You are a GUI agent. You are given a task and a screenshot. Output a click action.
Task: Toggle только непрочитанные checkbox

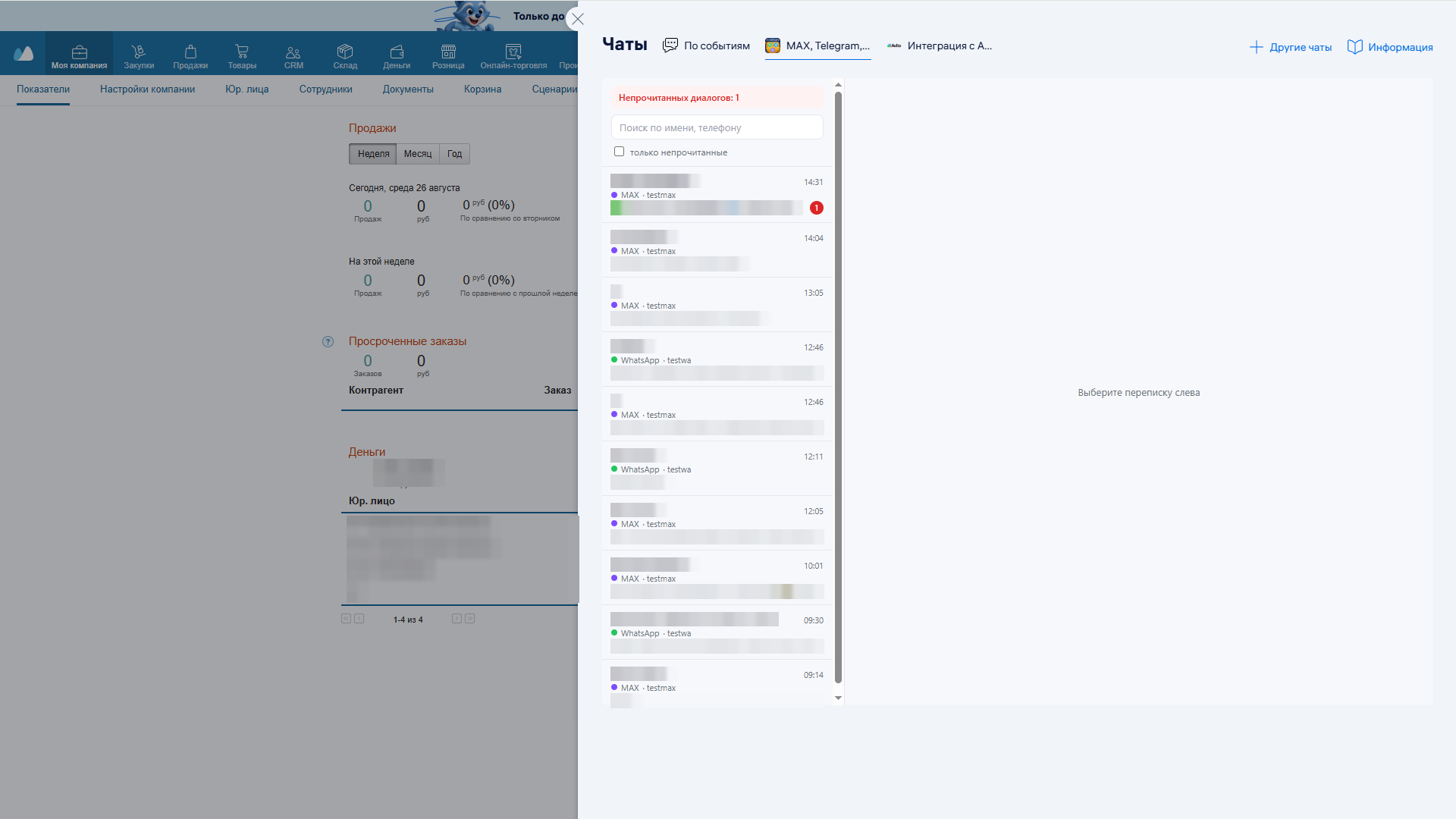pyautogui.click(x=619, y=152)
